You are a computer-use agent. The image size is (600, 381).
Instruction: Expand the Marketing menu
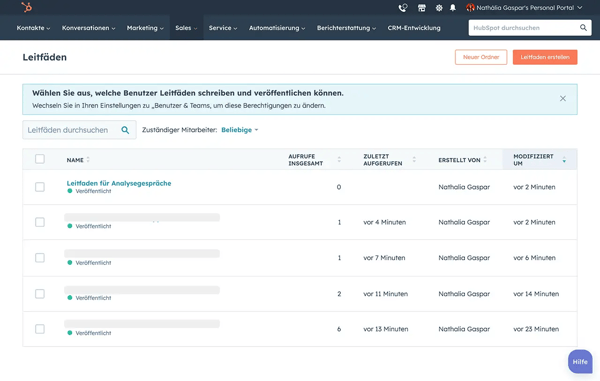(145, 28)
